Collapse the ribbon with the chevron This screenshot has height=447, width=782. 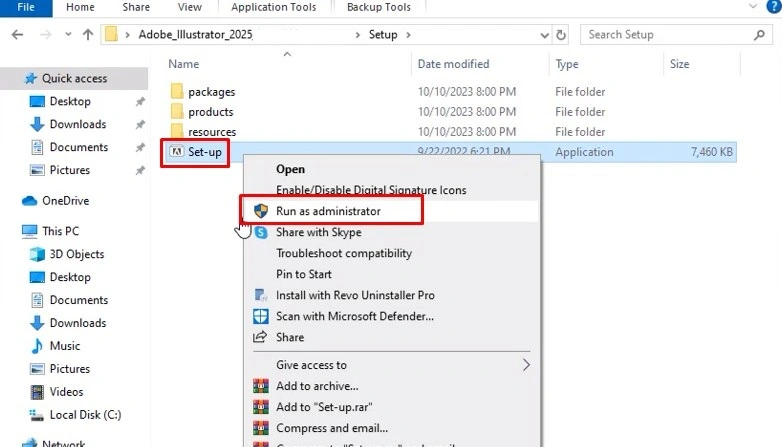pyautogui.click(x=753, y=6)
